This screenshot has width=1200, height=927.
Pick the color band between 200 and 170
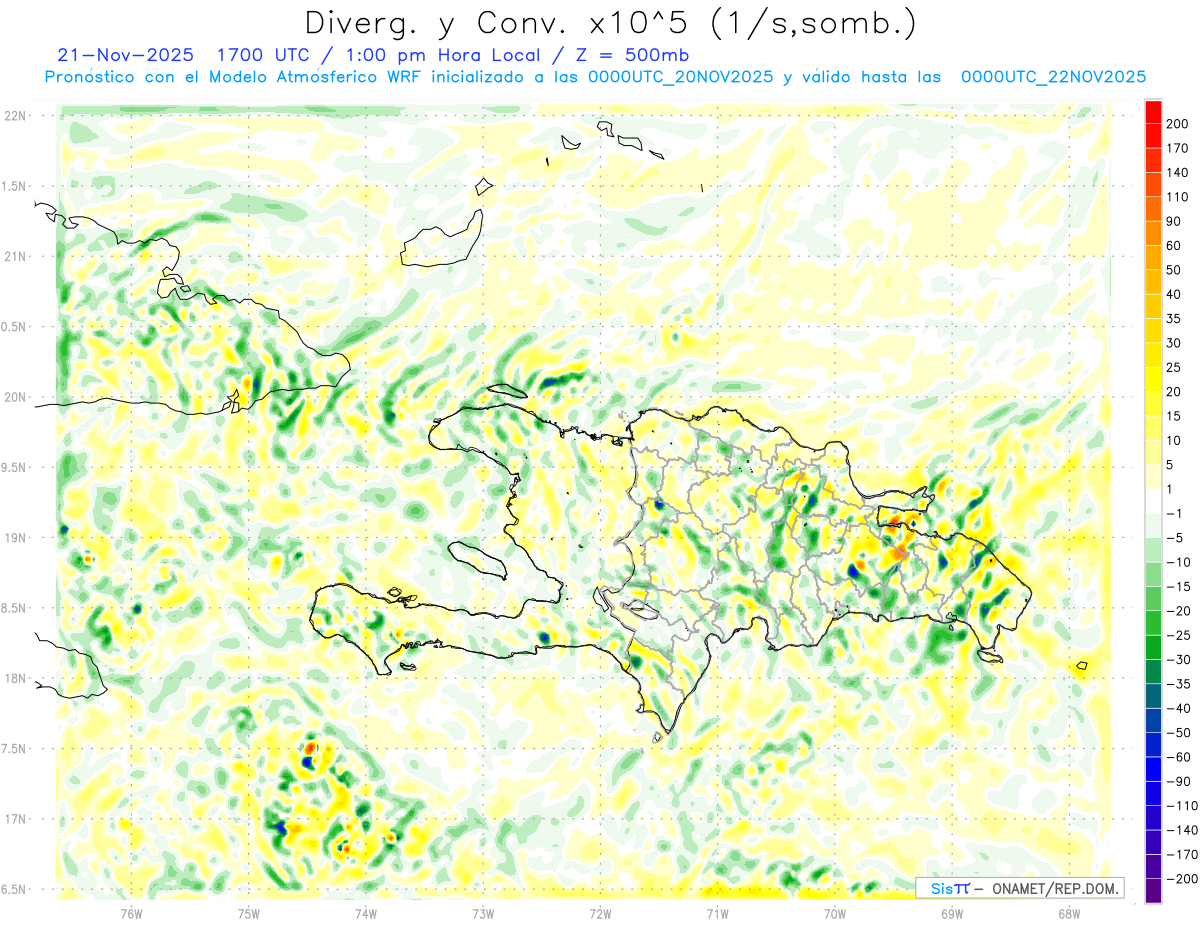click(x=1153, y=136)
